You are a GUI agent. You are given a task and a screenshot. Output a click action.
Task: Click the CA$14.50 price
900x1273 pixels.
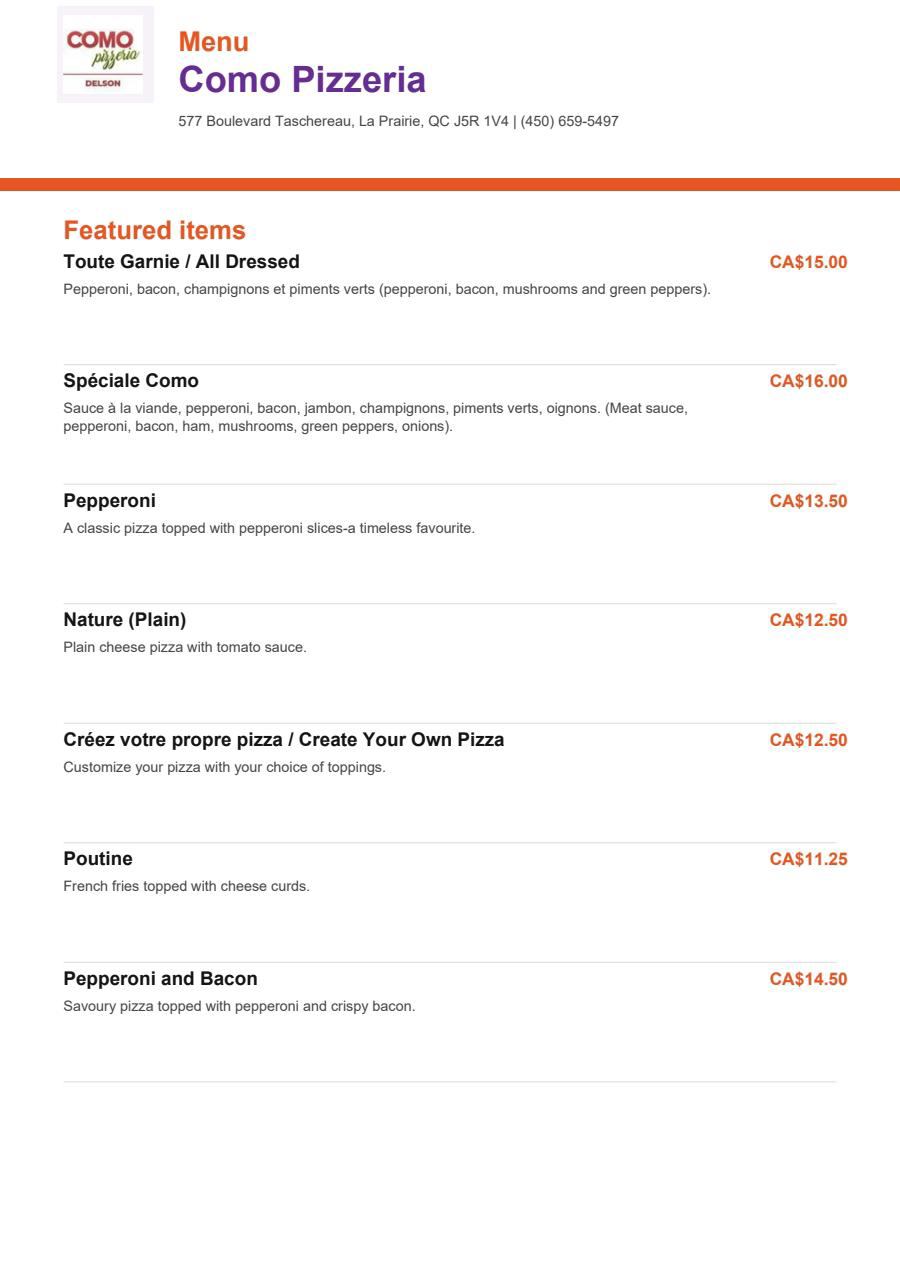808,979
